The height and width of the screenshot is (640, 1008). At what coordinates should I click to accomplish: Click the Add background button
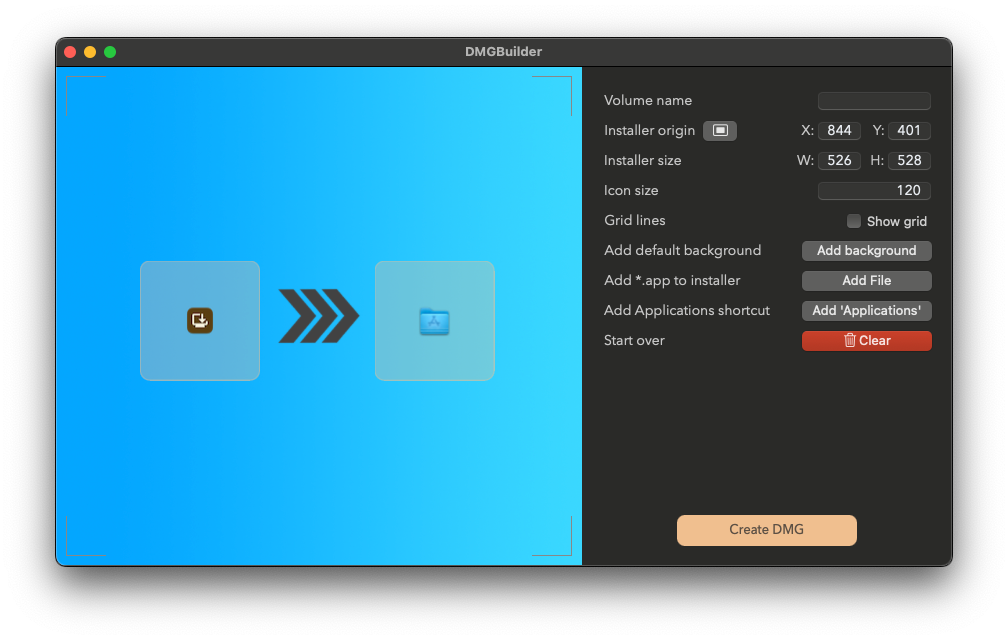pos(866,250)
